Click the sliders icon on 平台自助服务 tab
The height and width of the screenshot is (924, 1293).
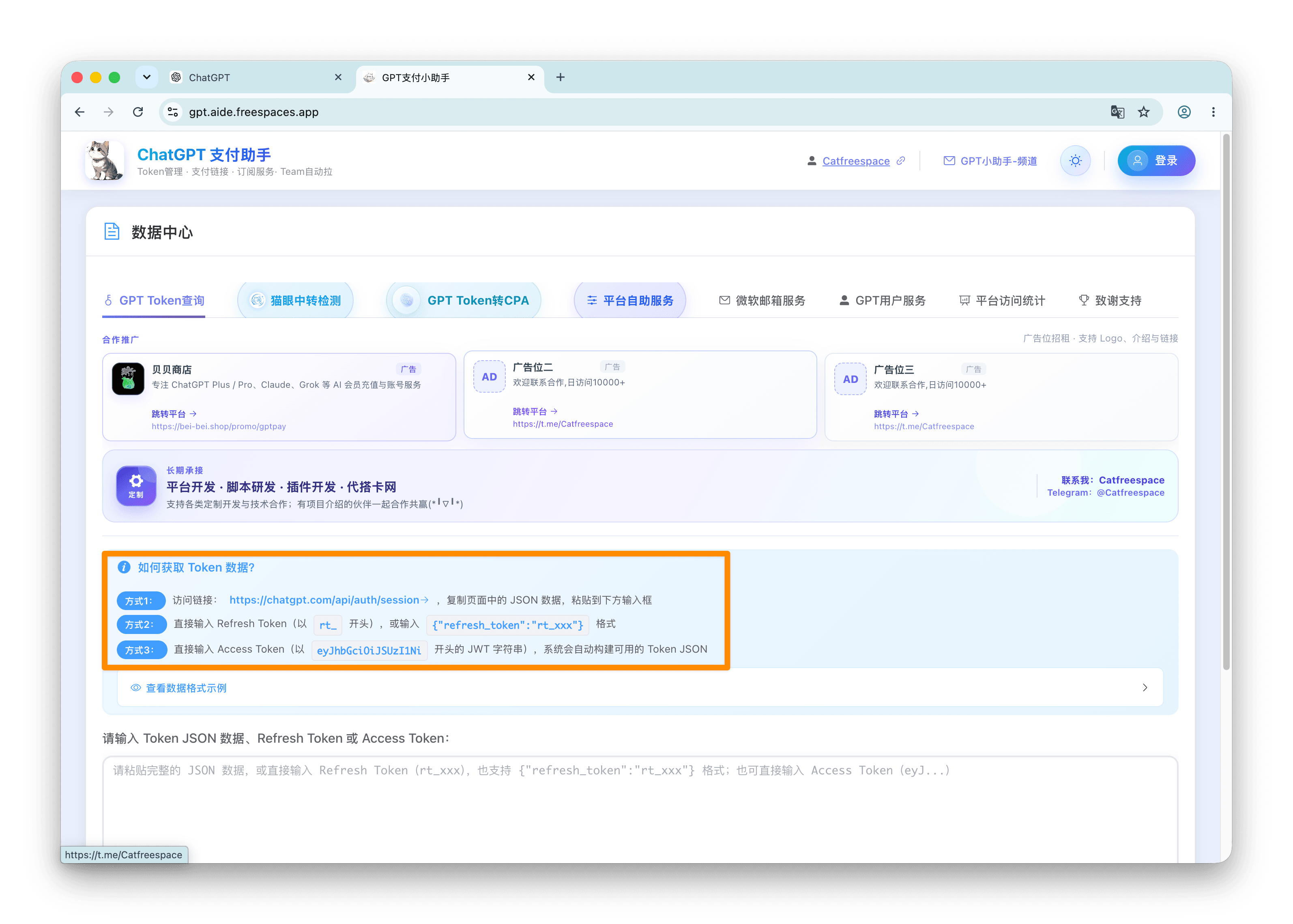(x=592, y=300)
